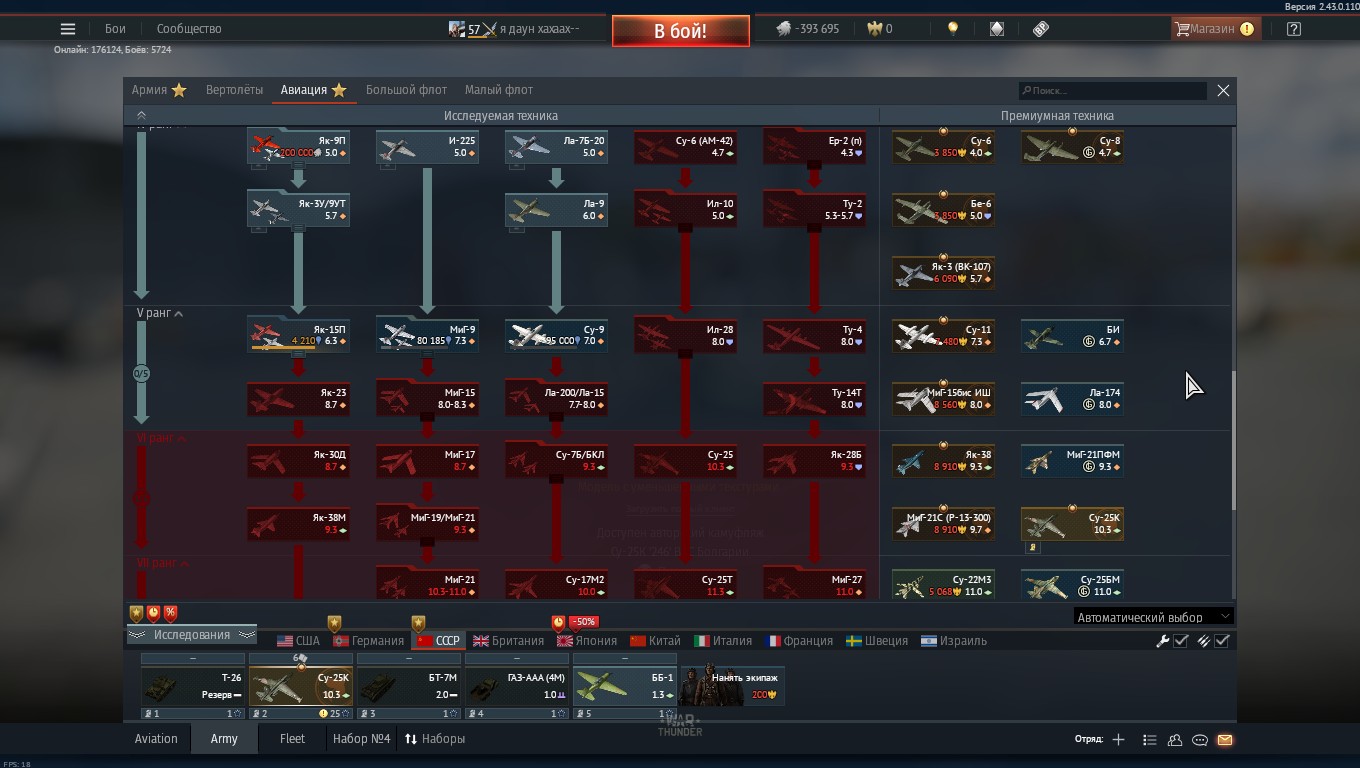Open the contacts people icon
The width and height of the screenshot is (1360, 768).
click(1174, 740)
